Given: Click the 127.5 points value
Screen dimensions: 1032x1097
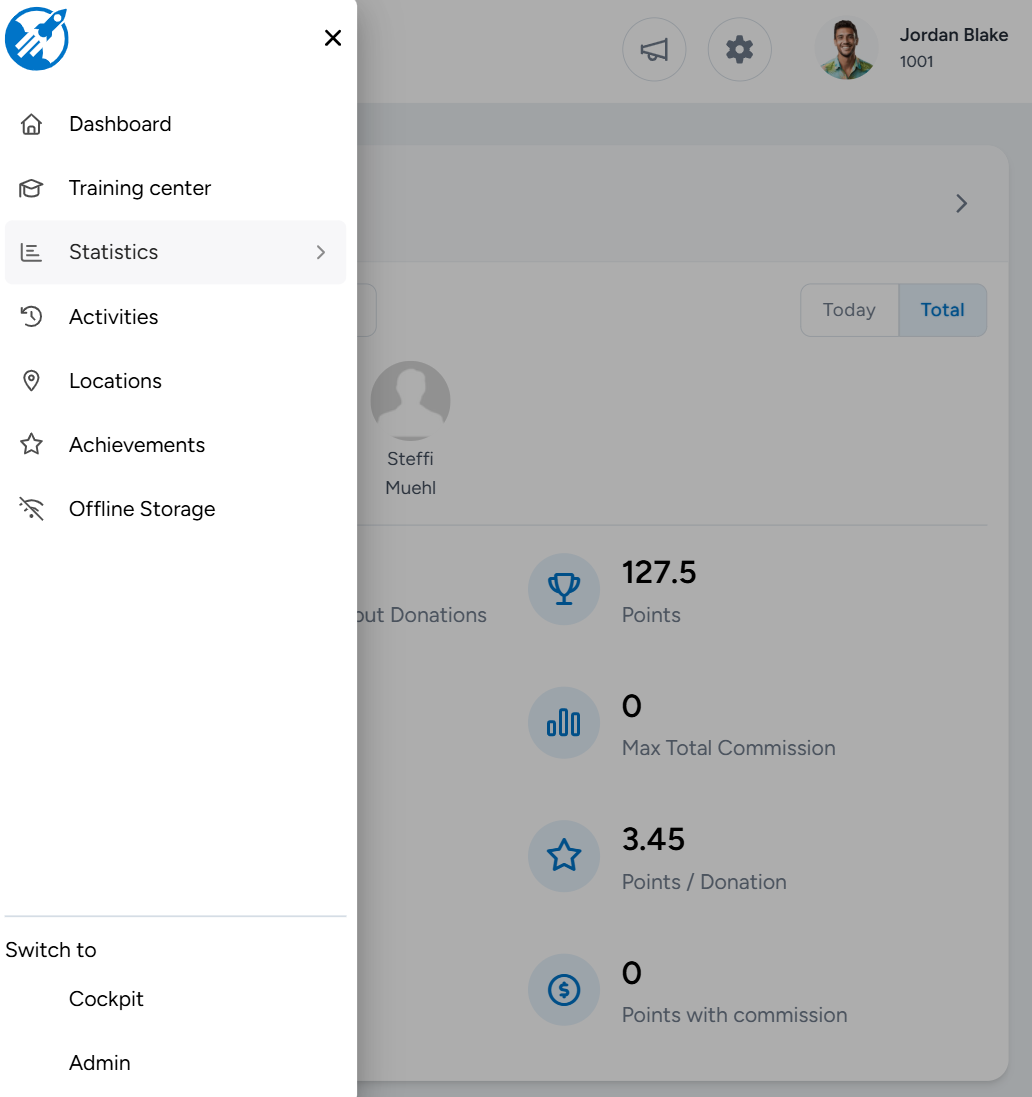Looking at the screenshot, I should pyautogui.click(x=659, y=572).
